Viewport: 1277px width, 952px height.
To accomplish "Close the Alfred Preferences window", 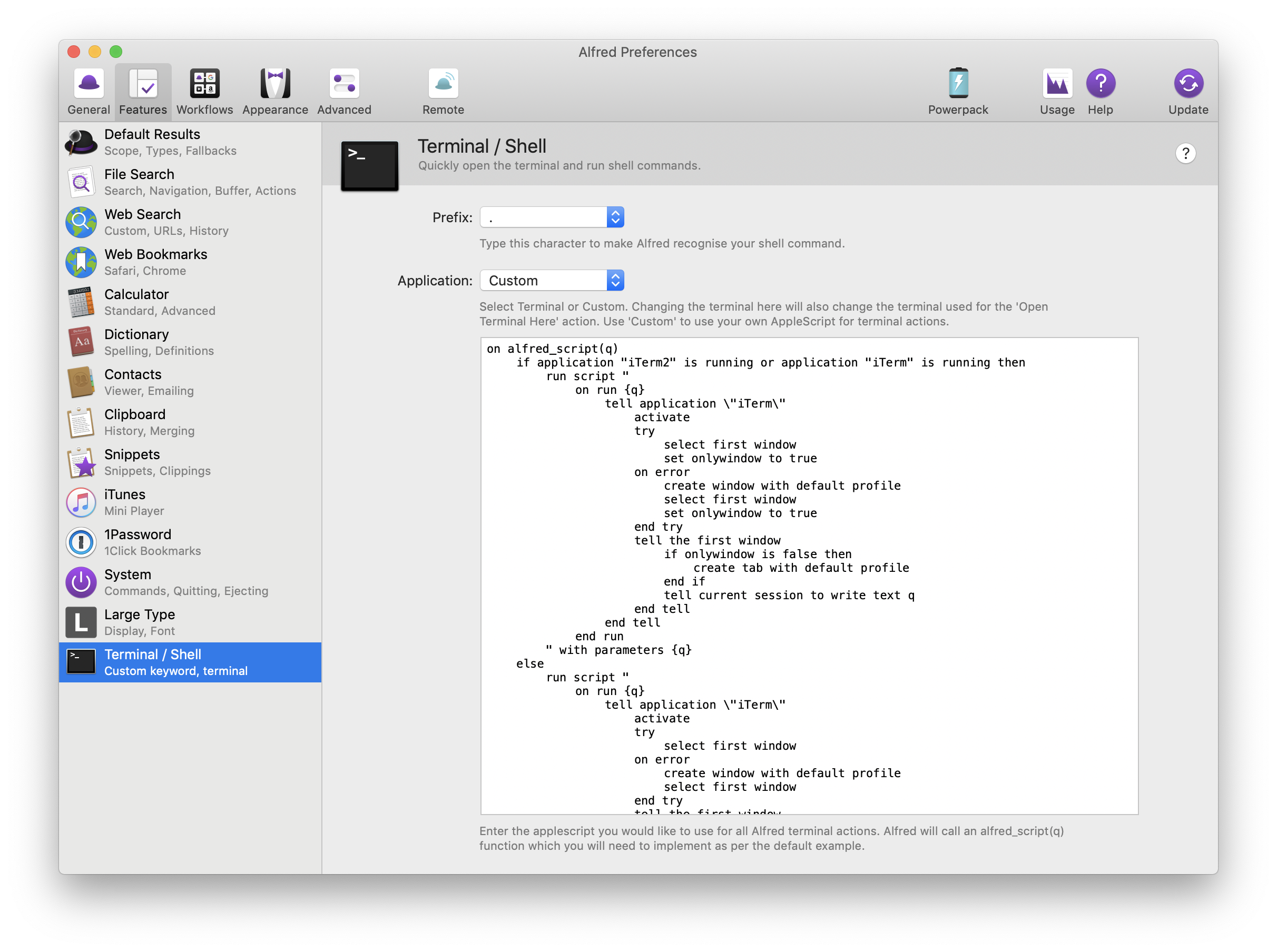I will click(x=74, y=52).
